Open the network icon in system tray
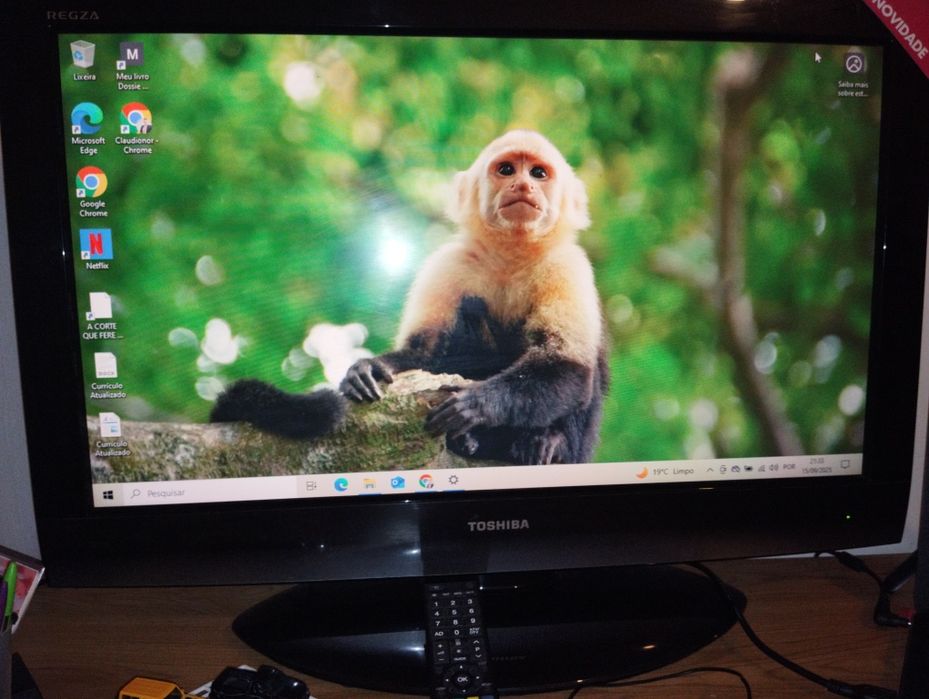929x699 pixels. (761, 469)
